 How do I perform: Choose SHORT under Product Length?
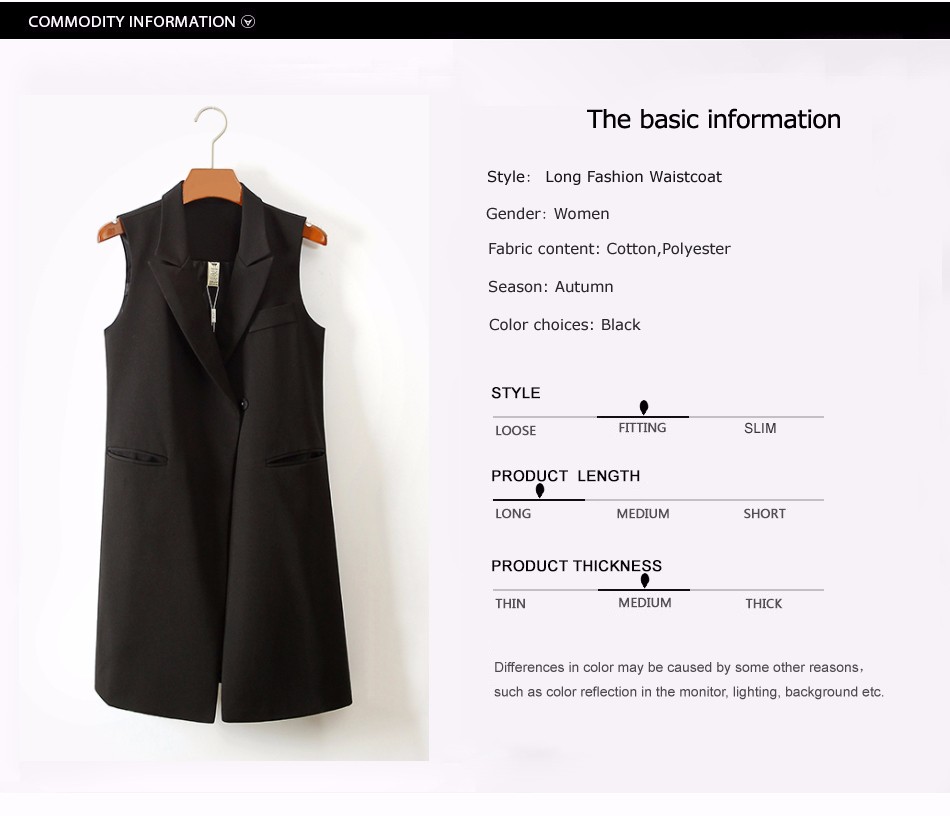(764, 514)
